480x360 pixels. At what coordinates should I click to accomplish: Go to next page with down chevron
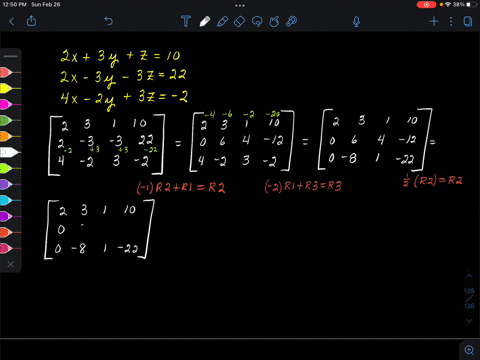click(x=469, y=321)
